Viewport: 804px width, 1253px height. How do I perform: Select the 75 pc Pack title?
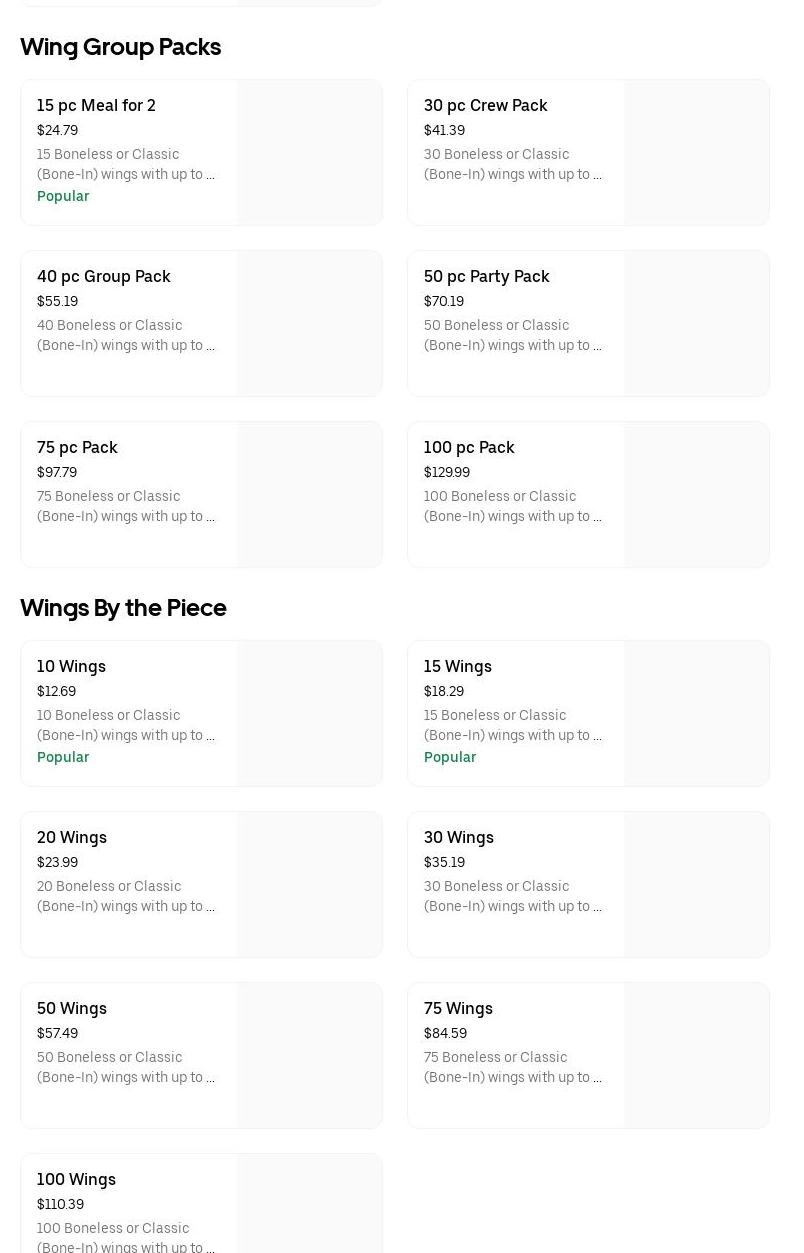point(77,447)
